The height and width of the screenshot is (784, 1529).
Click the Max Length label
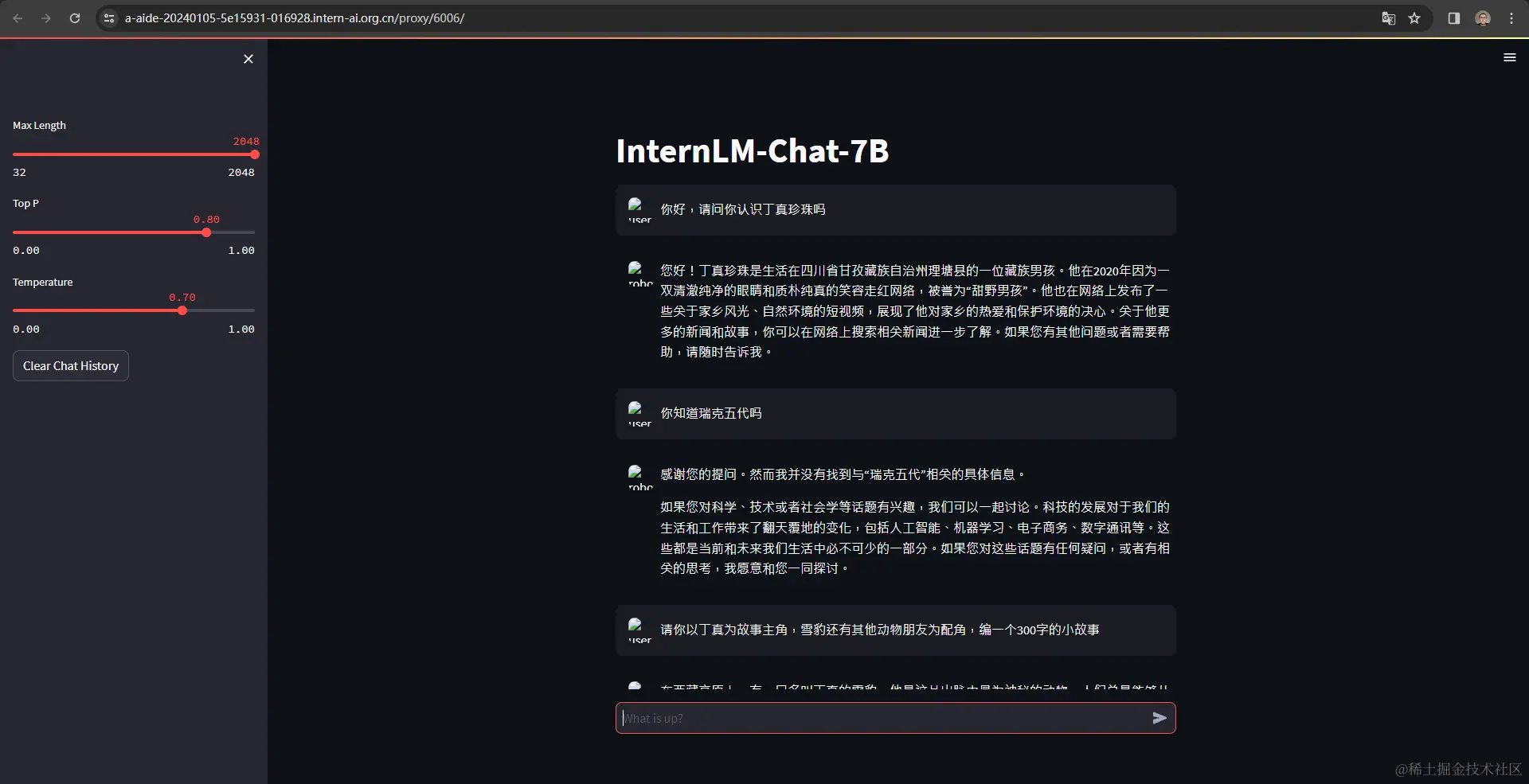pos(39,125)
